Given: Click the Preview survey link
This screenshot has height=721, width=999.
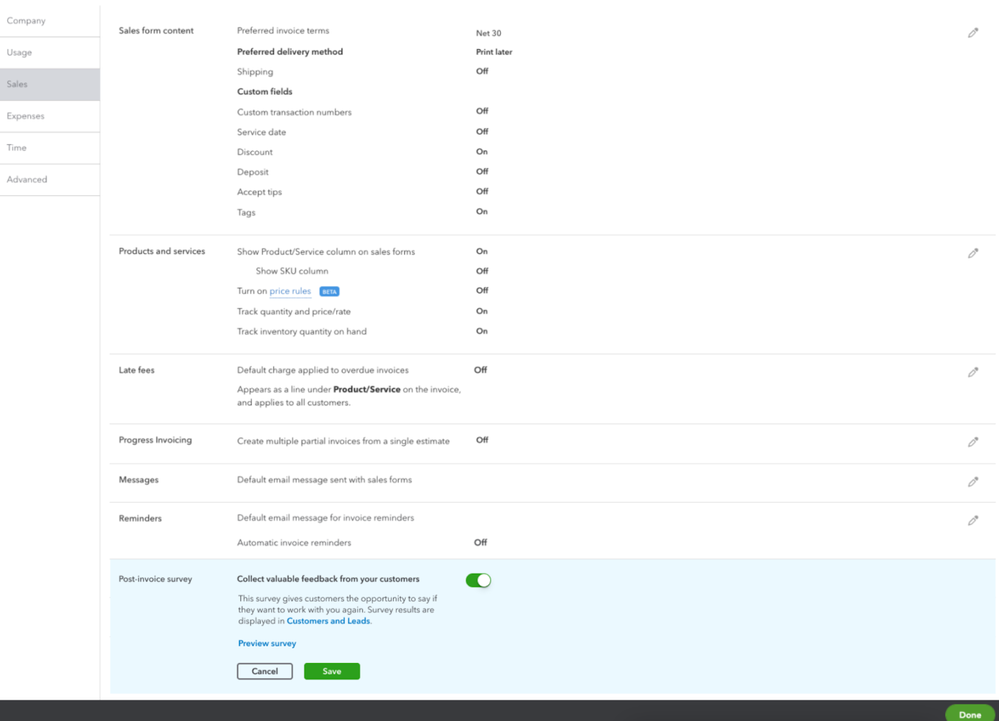Looking at the screenshot, I should coord(267,643).
